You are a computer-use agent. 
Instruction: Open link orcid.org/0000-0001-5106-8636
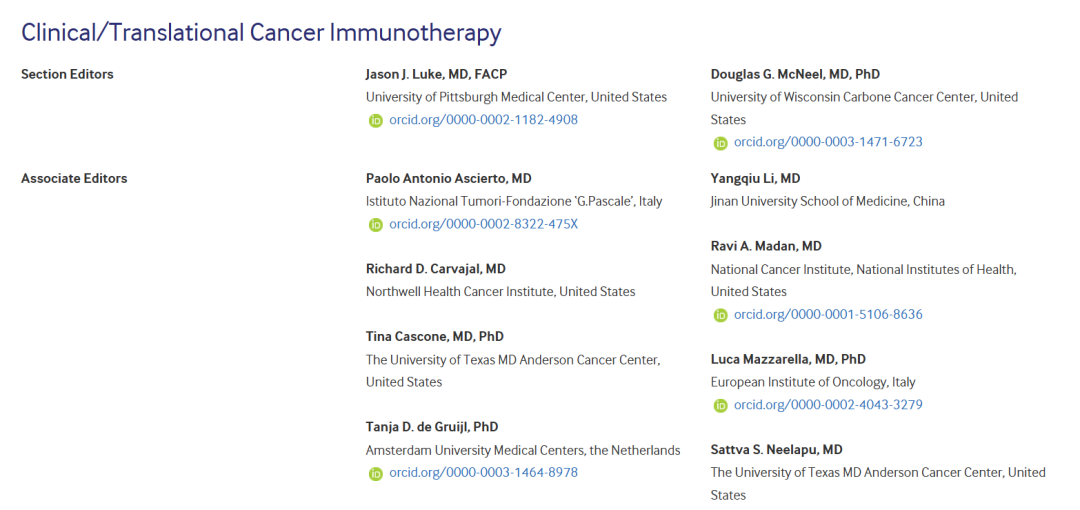pos(829,315)
